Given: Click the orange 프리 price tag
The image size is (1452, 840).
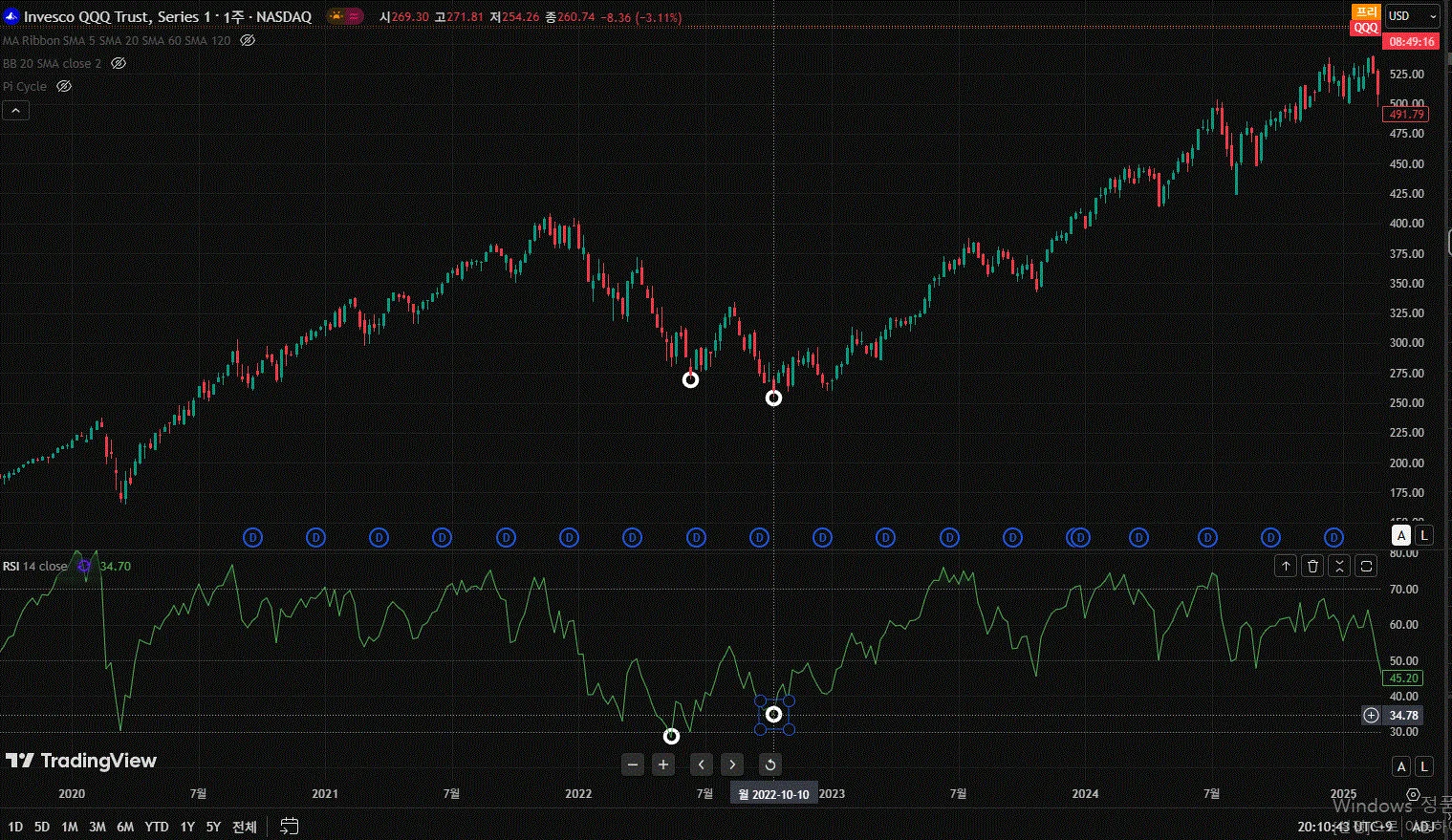Looking at the screenshot, I should point(1366,12).
